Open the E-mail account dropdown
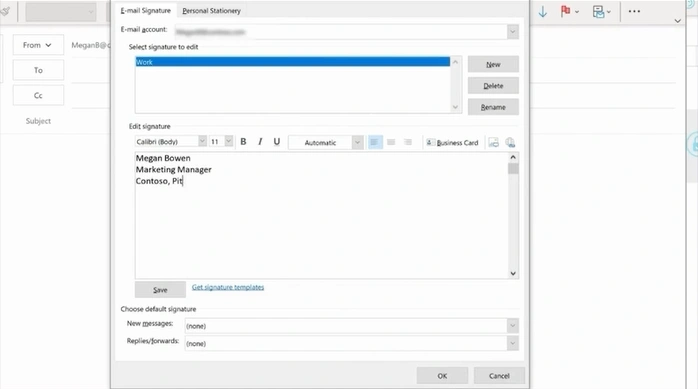The height and width of the screenshot is (389, 698). (513, 32)
